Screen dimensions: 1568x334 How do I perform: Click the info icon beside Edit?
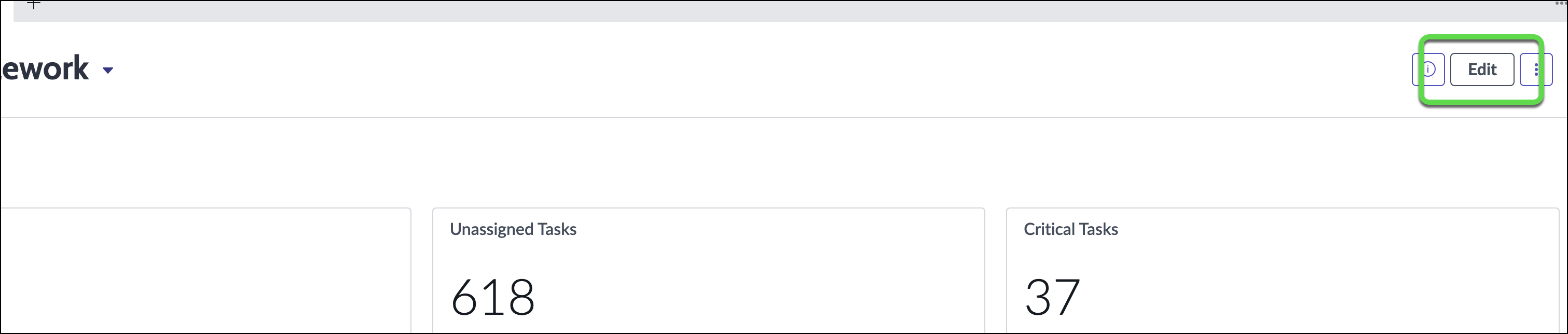pos(1428,69)
